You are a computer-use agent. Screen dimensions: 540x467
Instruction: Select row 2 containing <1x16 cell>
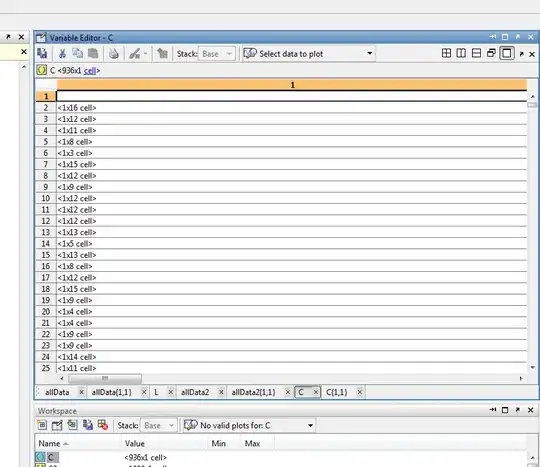coord(291,108)
